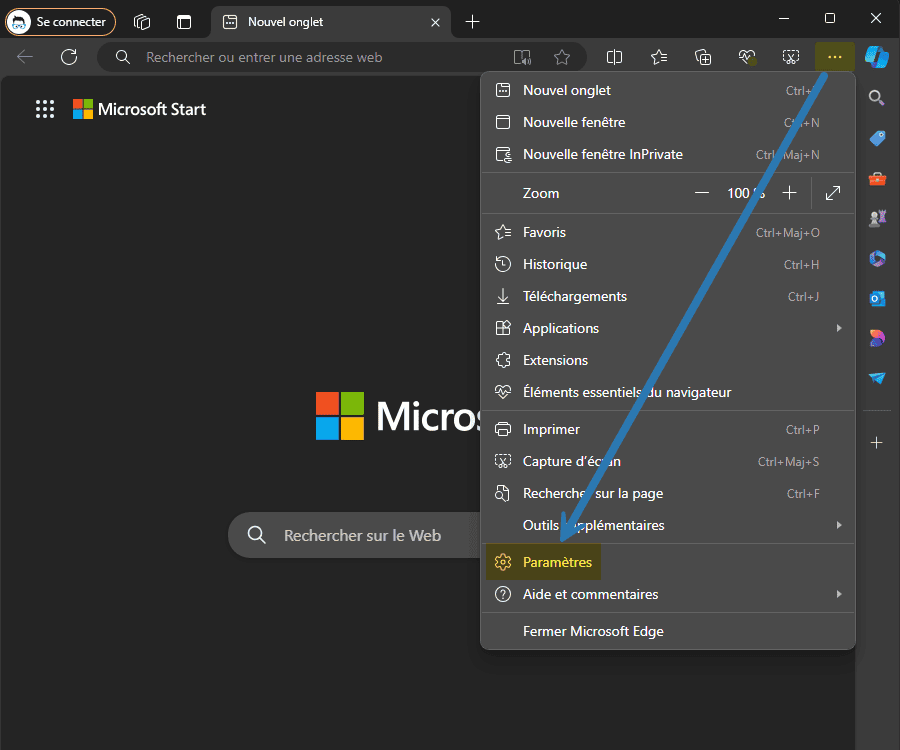This screenshot has height=750, width=900.
Task: Open the tab actions menu icon
Action: [x=184, y=22]
